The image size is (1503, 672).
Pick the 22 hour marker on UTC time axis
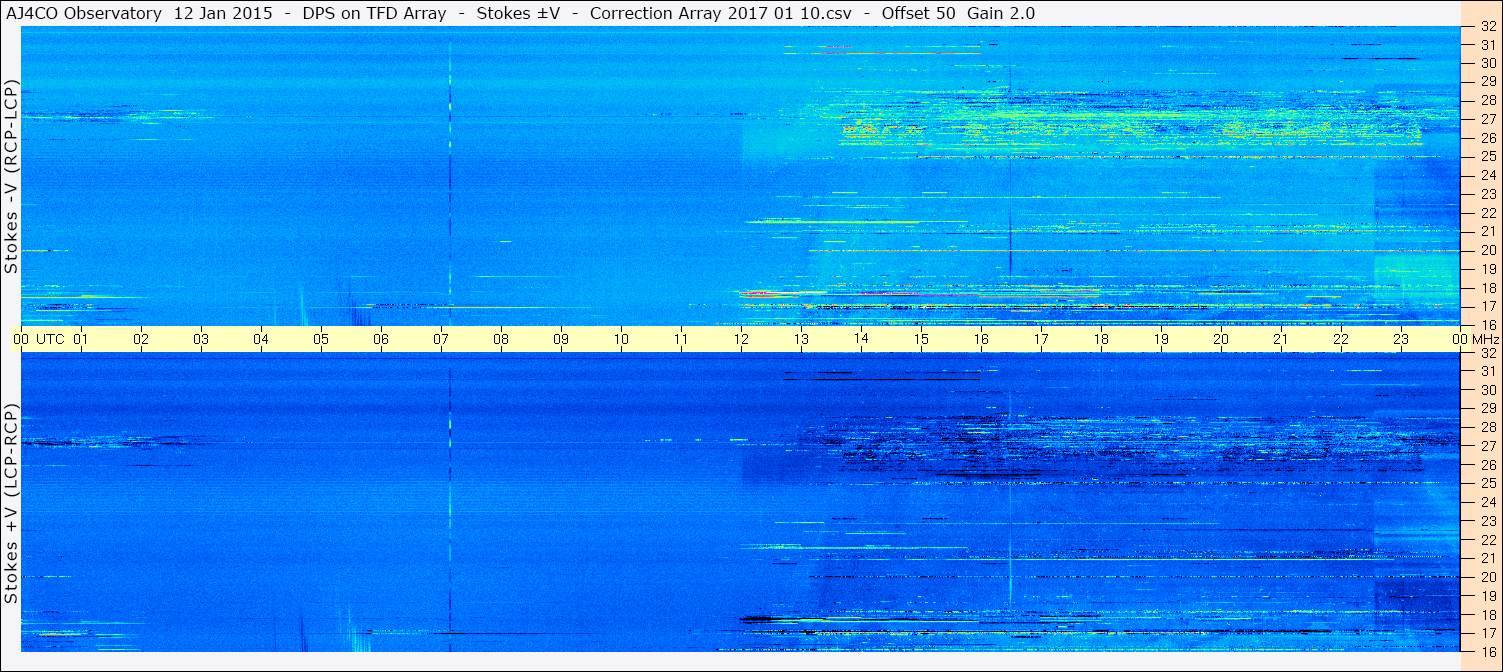[x=1341, y=339]
